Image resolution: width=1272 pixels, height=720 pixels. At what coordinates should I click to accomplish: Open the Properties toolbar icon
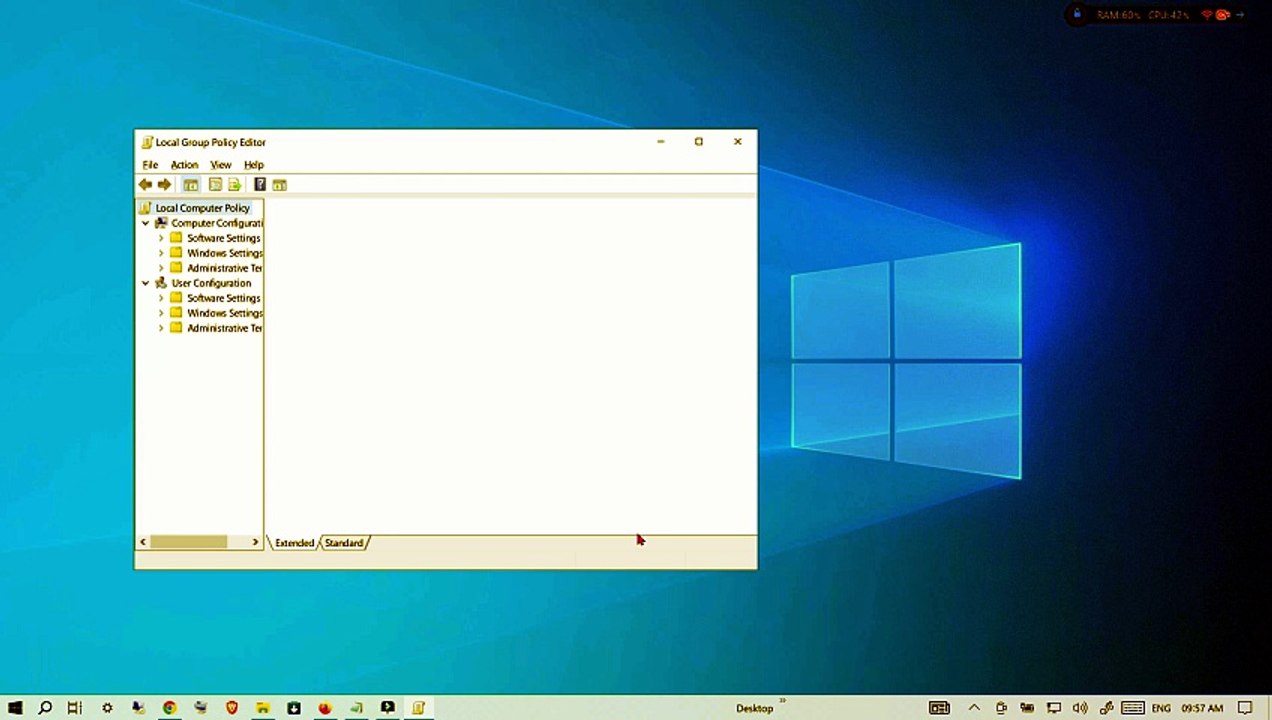click(215, 185)
